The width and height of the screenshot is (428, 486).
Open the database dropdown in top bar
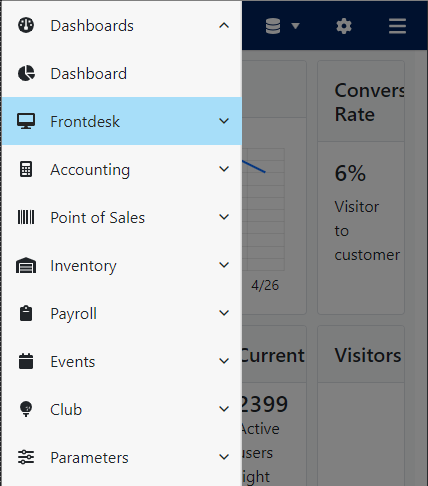282,26
